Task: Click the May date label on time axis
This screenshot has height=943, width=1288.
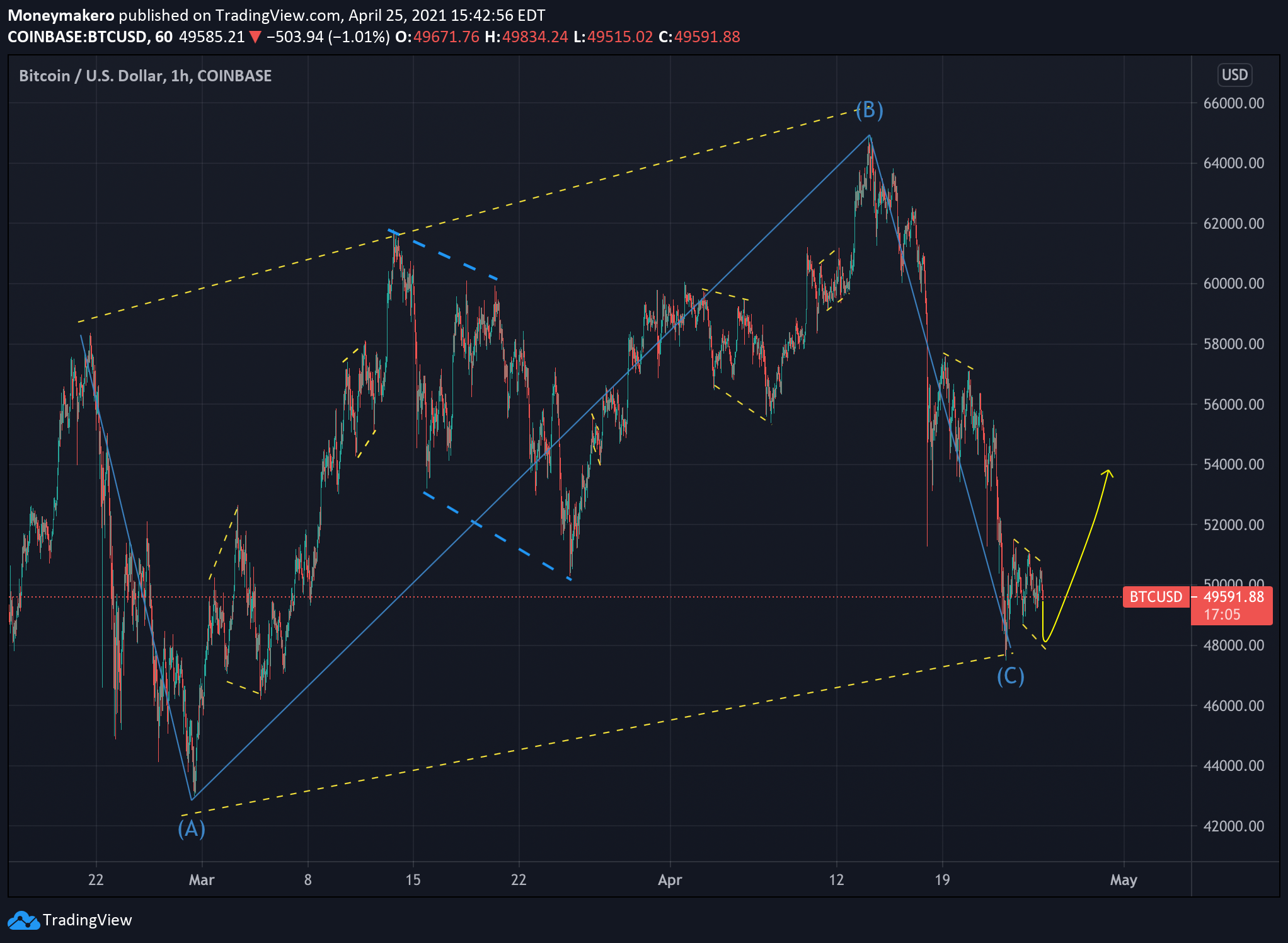Action: (x=1124, y=880)
